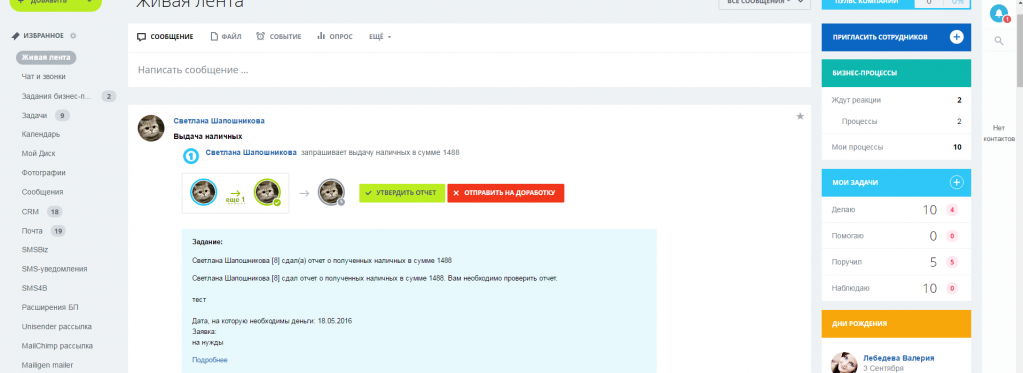Viewport: 1023px width, 373px height.
Task: Click Пульс компании header
Action: click(867, 3)
